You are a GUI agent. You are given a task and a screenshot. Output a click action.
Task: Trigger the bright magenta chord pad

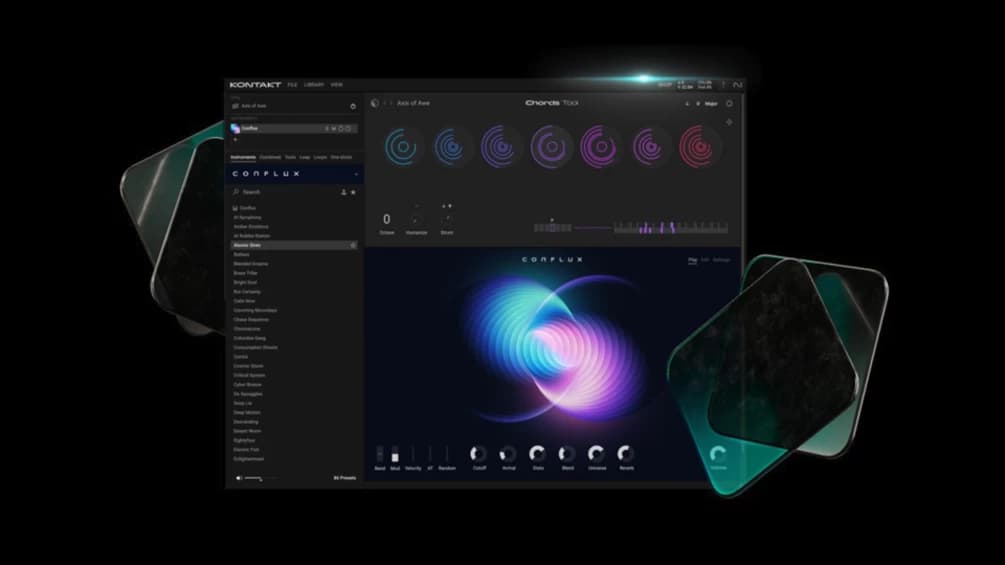[x=599, y=147]
